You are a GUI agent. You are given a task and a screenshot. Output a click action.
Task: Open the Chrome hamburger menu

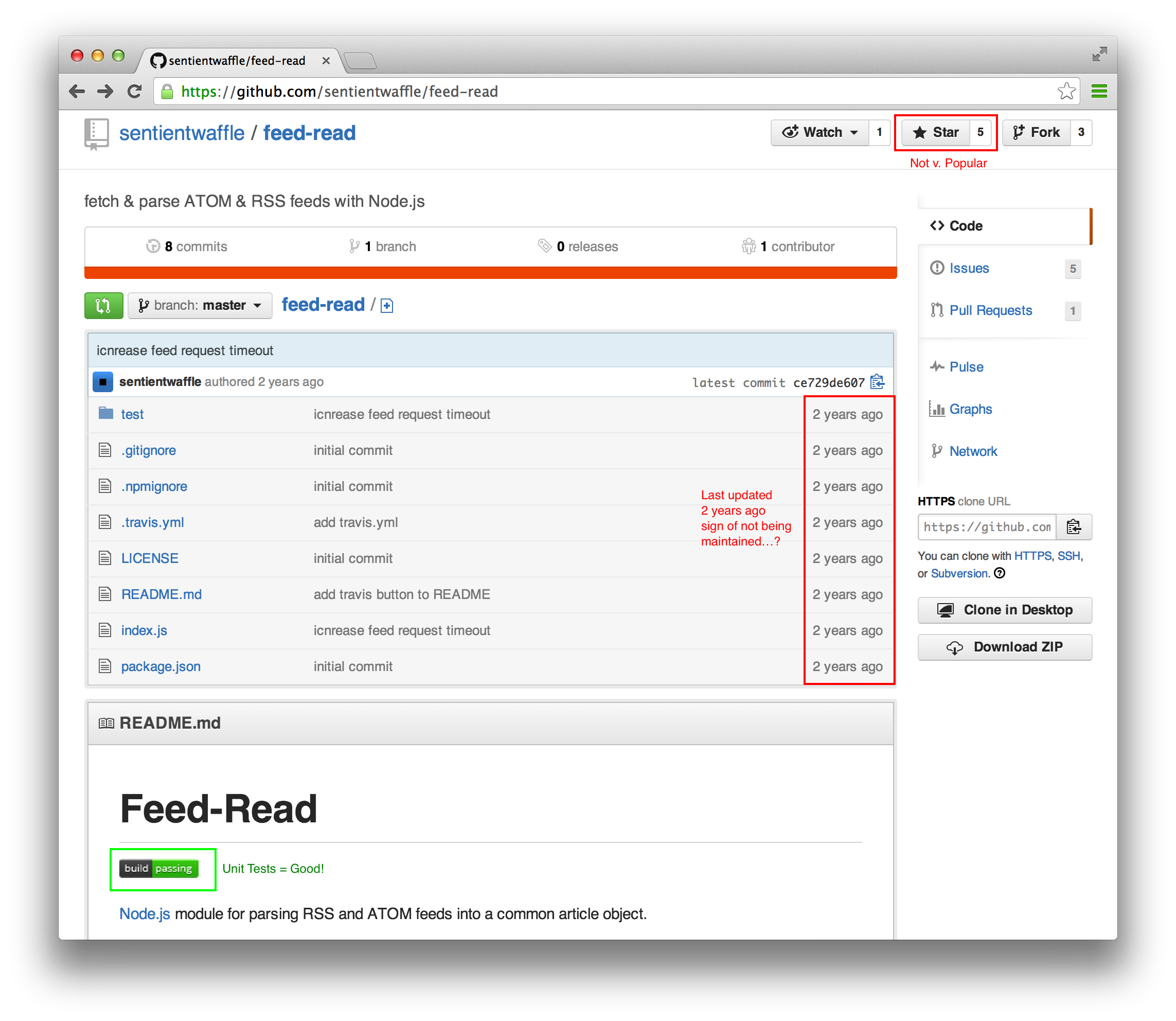(x=1099, y=91)
